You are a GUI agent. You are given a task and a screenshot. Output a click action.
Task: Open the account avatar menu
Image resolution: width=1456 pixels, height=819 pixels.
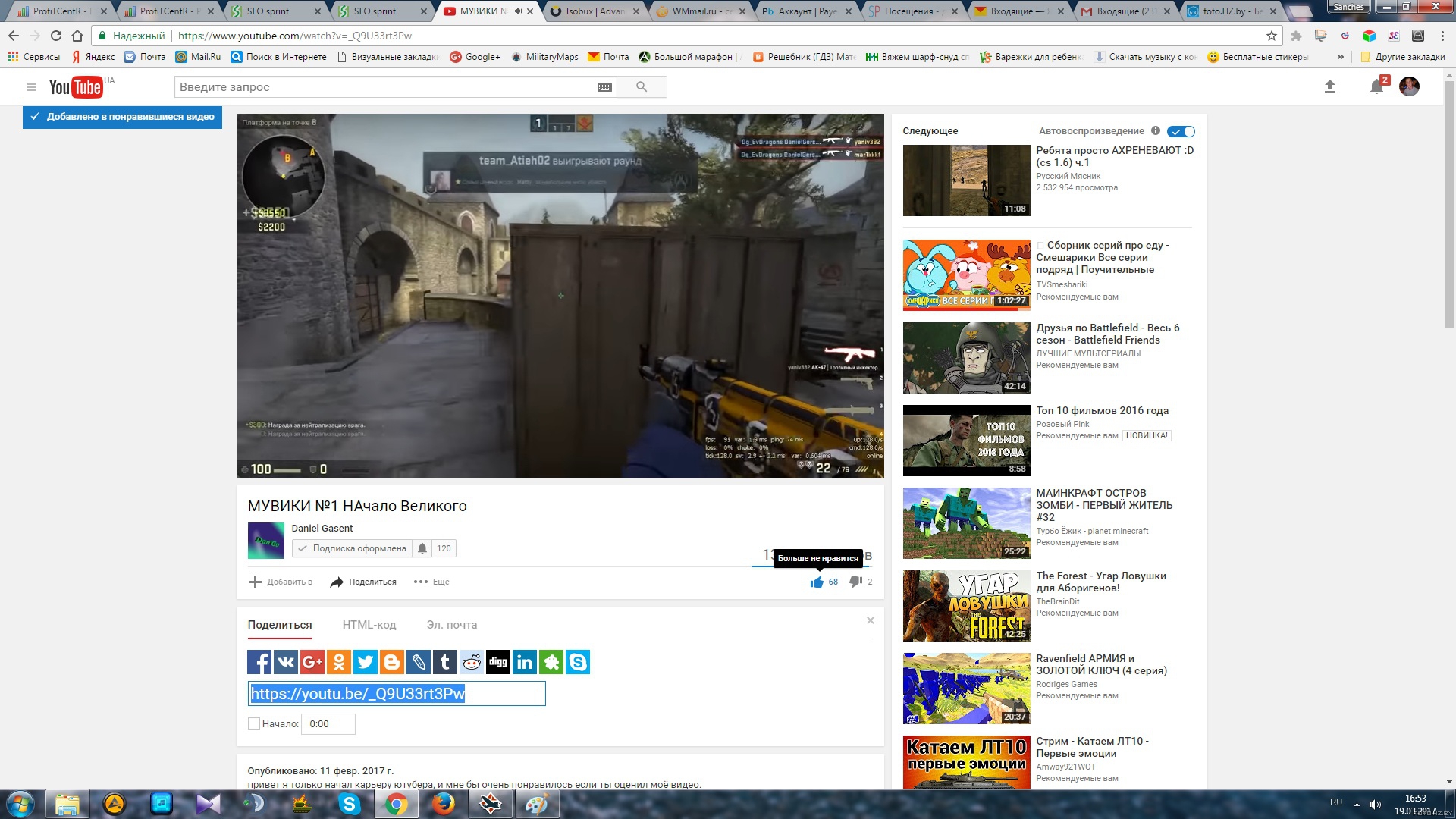(x=1409, y=86)
